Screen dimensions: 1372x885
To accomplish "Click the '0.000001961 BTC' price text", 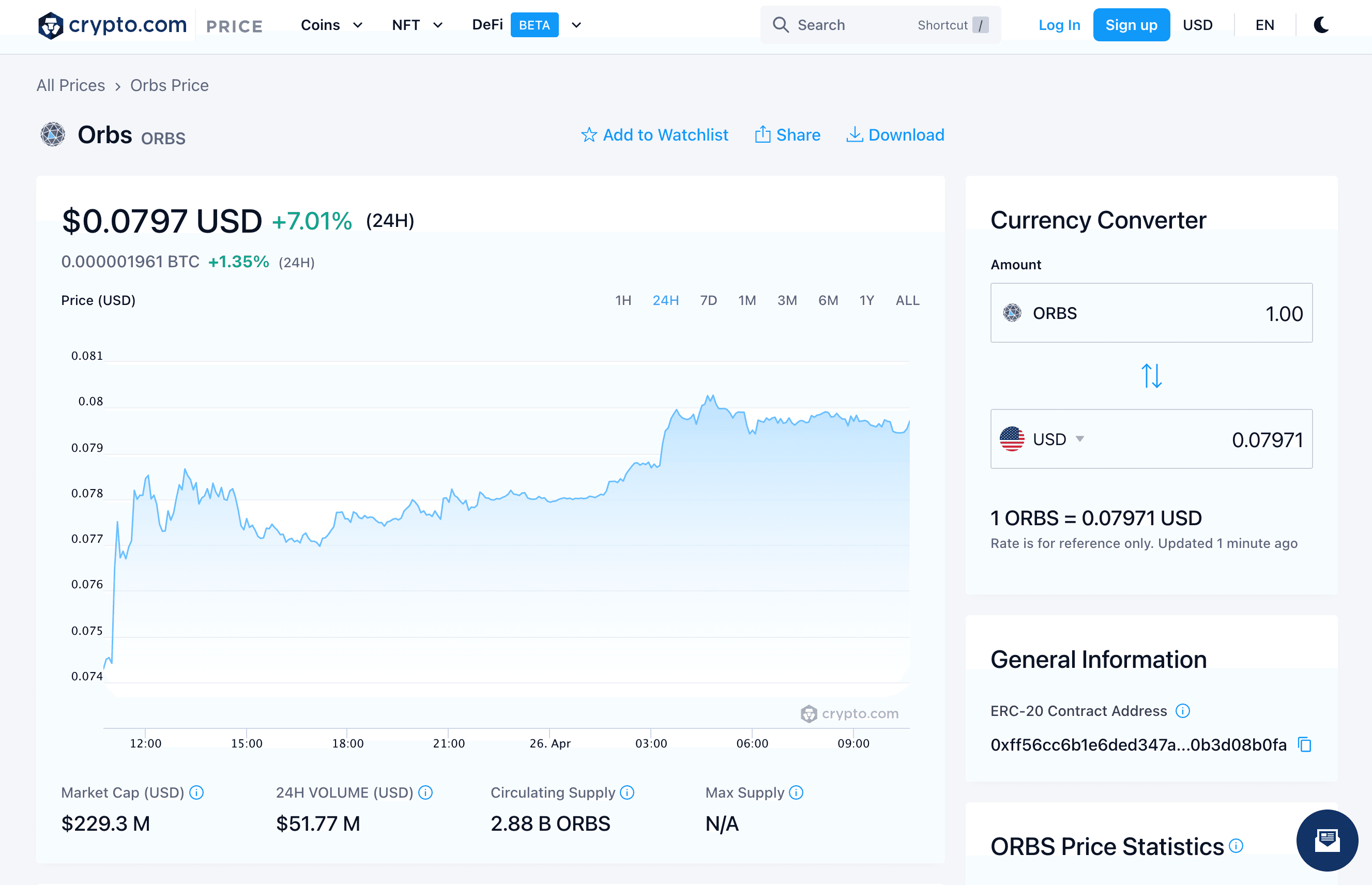I will tap(130, 262).
